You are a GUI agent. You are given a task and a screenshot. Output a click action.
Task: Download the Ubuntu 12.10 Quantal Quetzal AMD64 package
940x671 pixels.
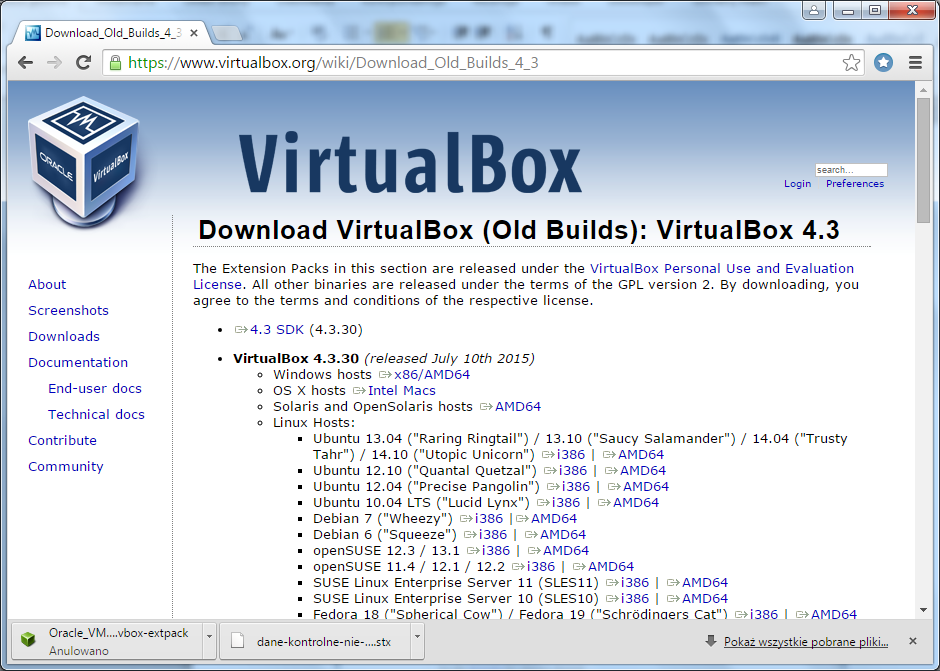point(643,471)
